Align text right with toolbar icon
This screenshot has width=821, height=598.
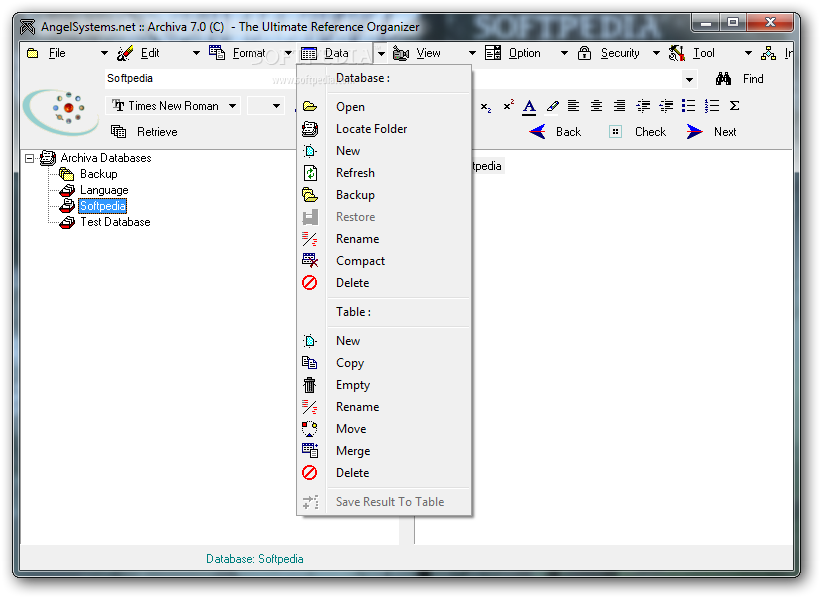[x=619, y=106]
